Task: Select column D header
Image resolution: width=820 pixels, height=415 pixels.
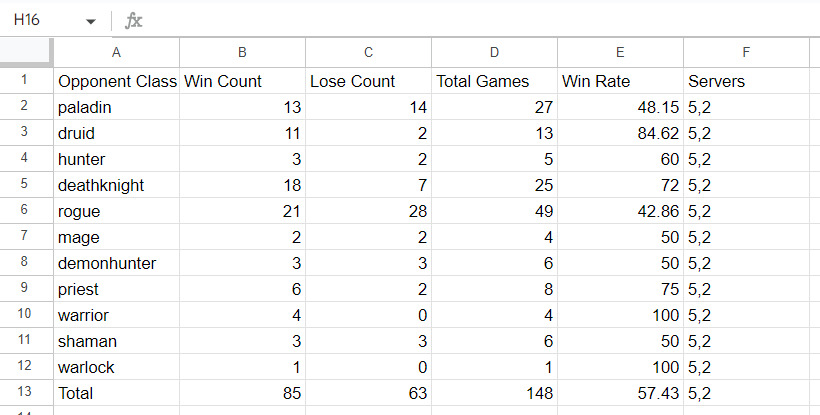Action: (494, 53)
